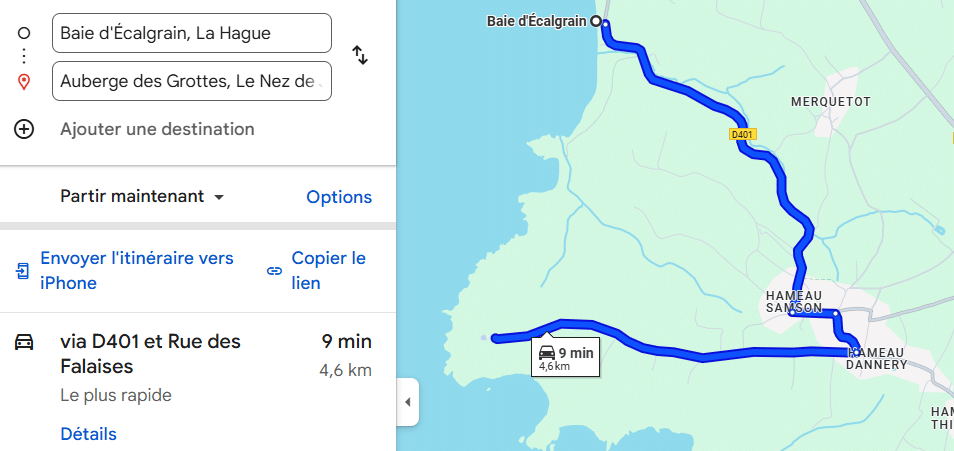This screenshot has width=954, height=451.
Task: Click the car icon beside the D401 route
Action: coord(24,342)
